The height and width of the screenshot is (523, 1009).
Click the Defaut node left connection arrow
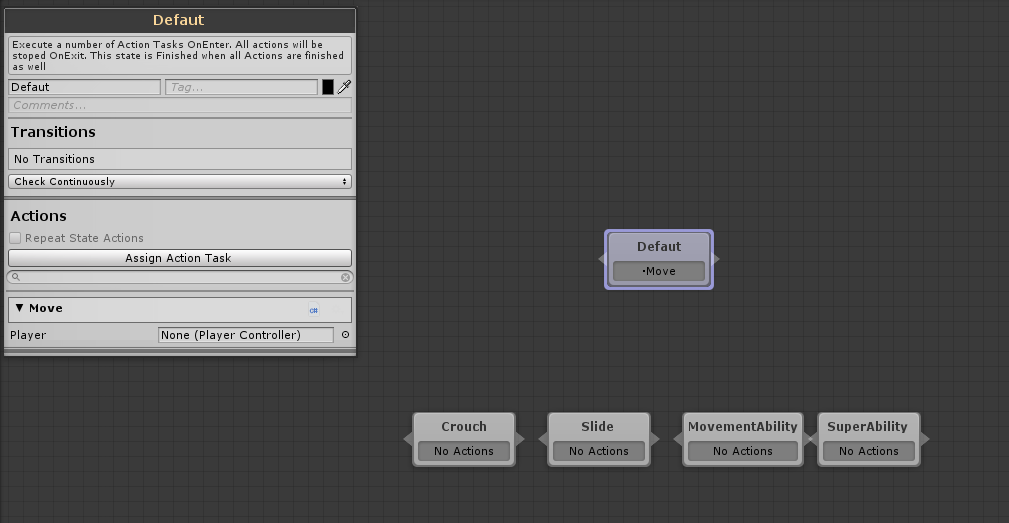click(x=602, y=259)
